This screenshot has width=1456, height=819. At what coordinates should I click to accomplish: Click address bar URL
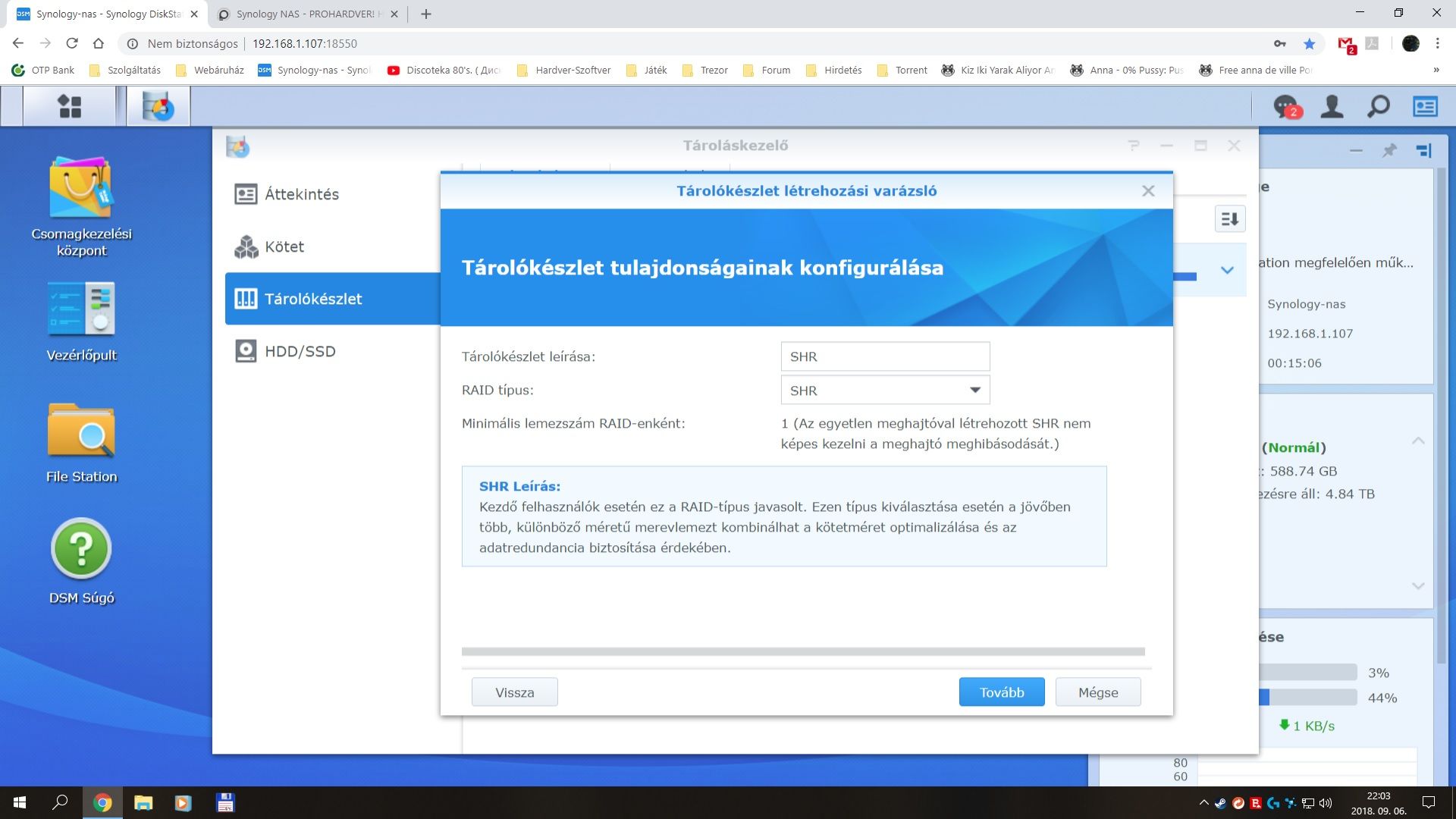(305, 44)
